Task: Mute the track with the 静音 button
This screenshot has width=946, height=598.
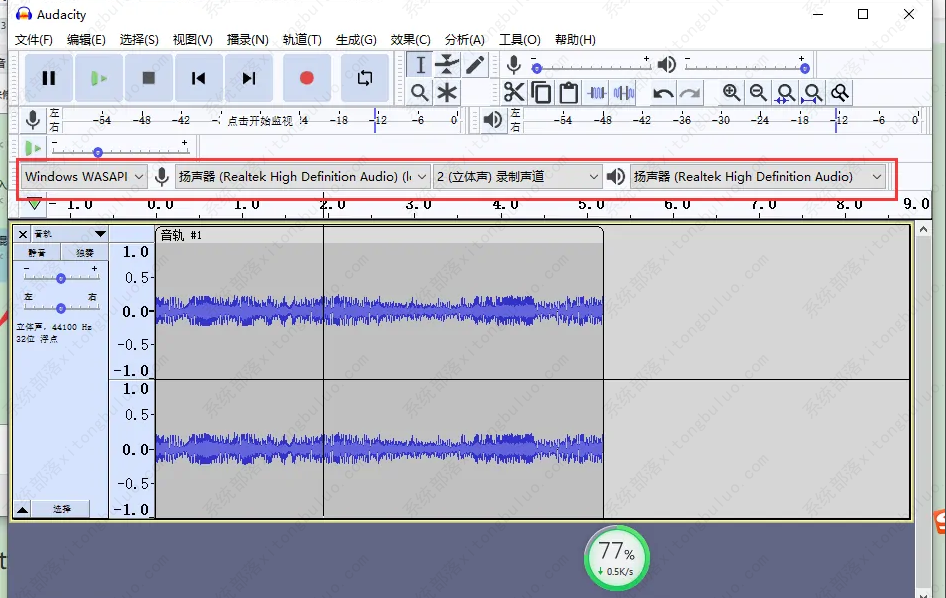Action: tap(37, 253)
